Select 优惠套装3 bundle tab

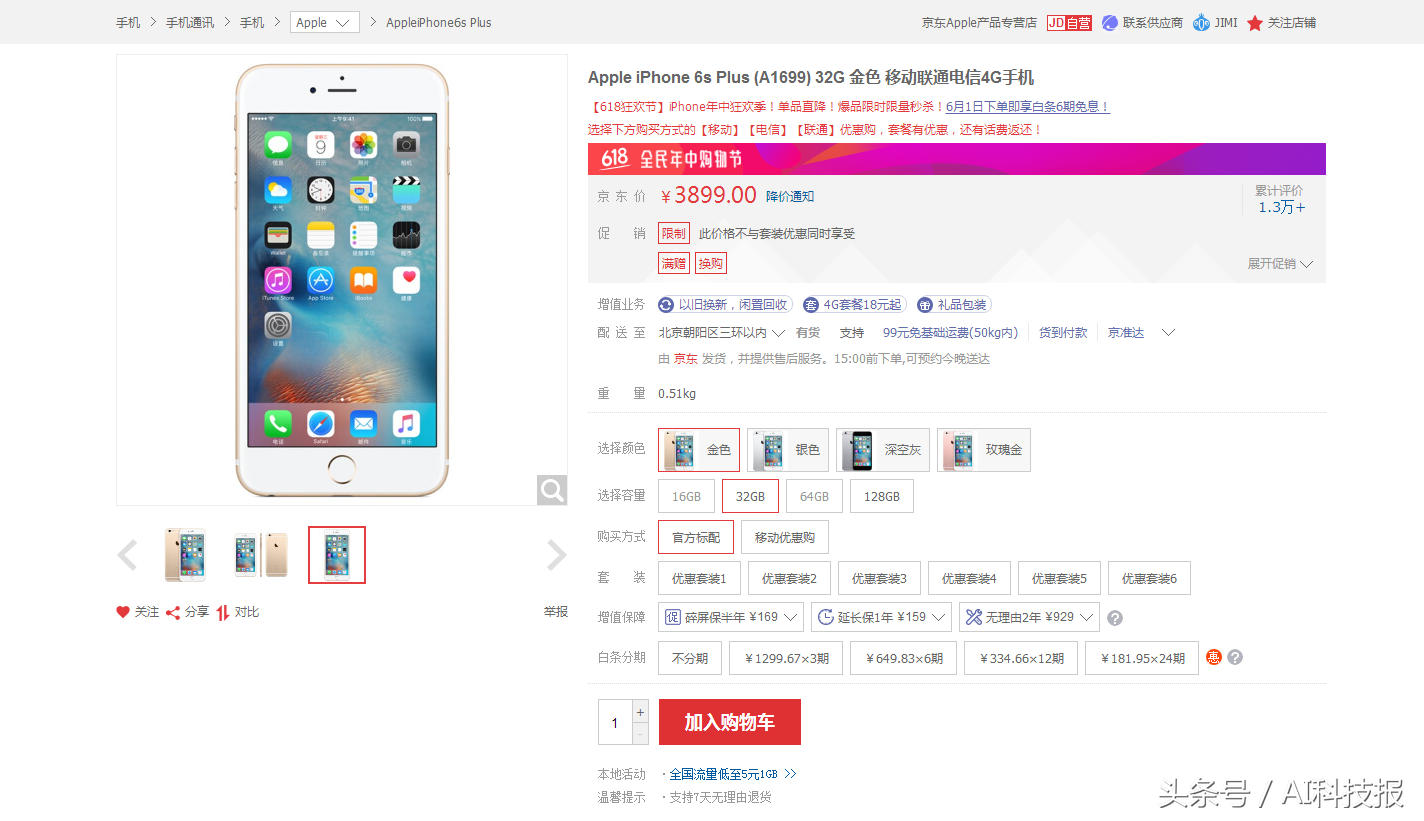[x=879, y=578]
